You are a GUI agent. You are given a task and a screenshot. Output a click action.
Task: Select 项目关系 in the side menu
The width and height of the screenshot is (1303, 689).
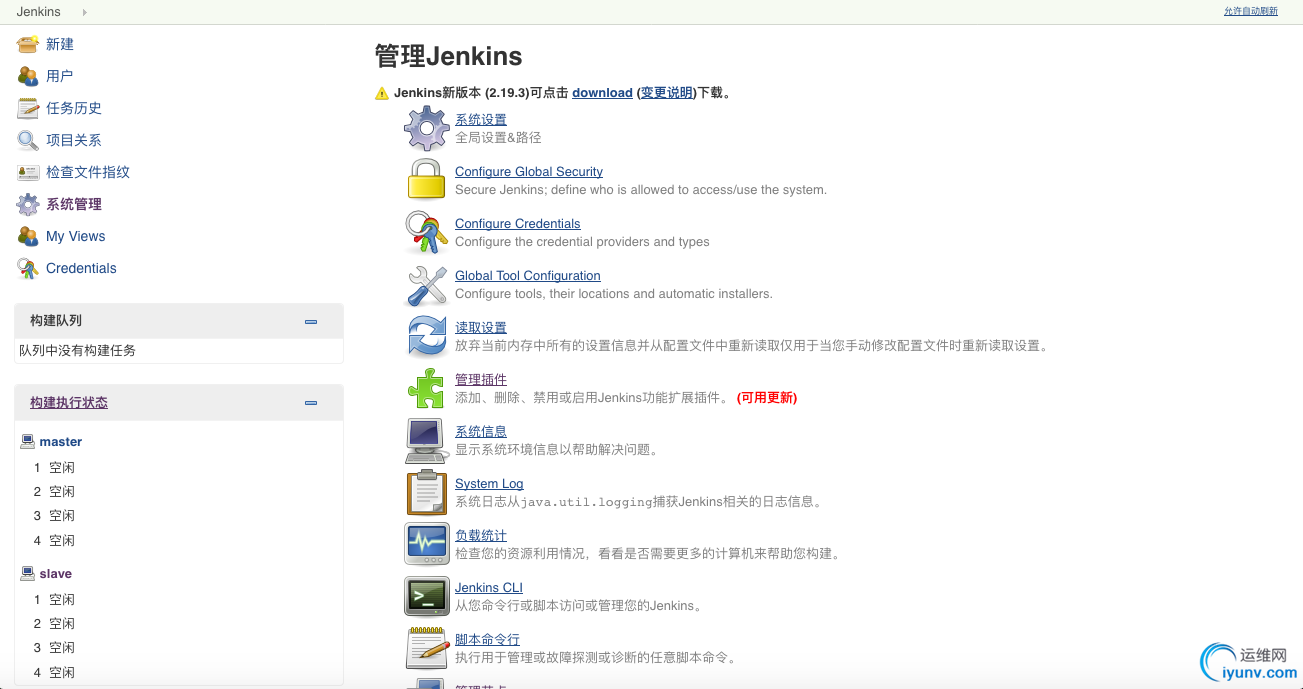(x=74, y=140)
